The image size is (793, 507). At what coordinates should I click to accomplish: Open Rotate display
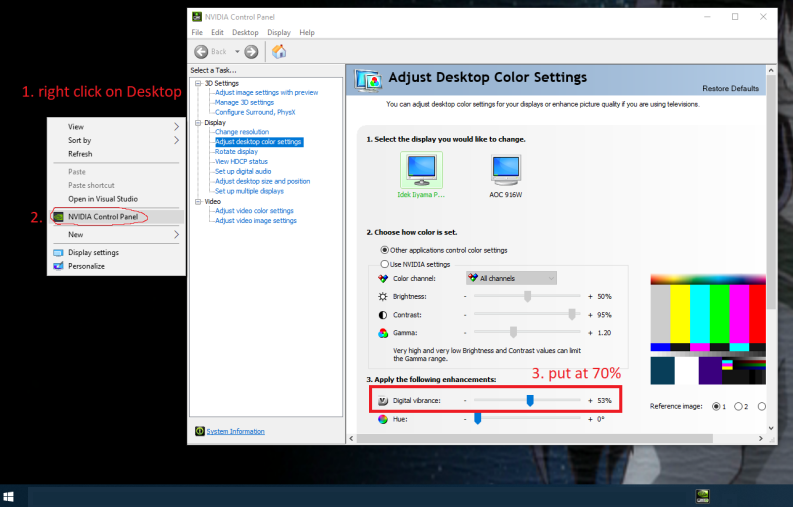pos(237,151)
